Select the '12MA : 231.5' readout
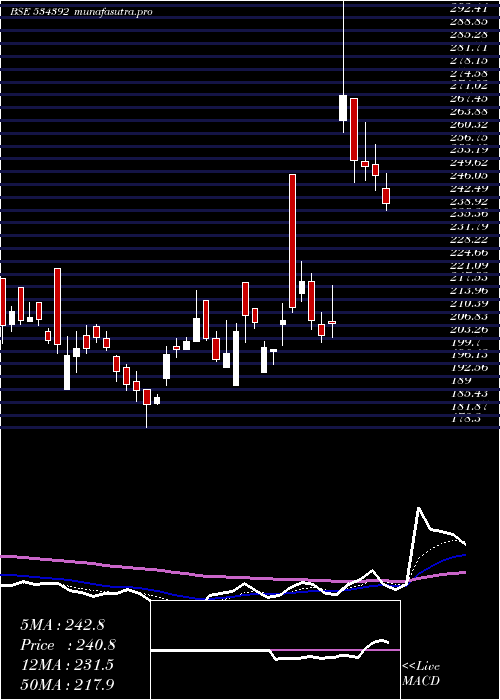Screen dimensions: 500x700 [x=67, y=665]
